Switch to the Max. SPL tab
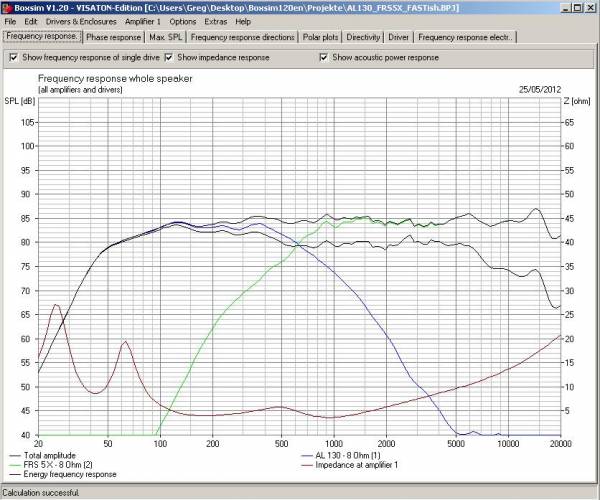600x500 pixels. click(x=166, y=37)
